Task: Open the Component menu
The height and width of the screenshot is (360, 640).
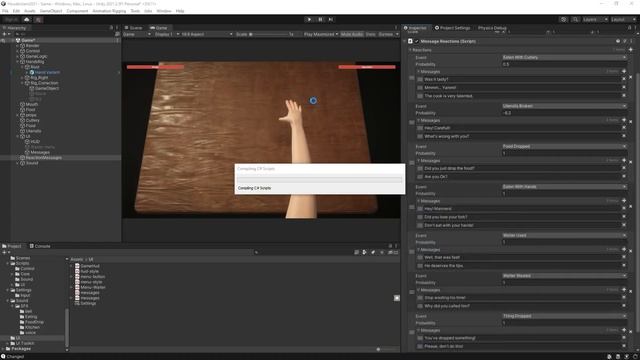Action: point(77,11)
